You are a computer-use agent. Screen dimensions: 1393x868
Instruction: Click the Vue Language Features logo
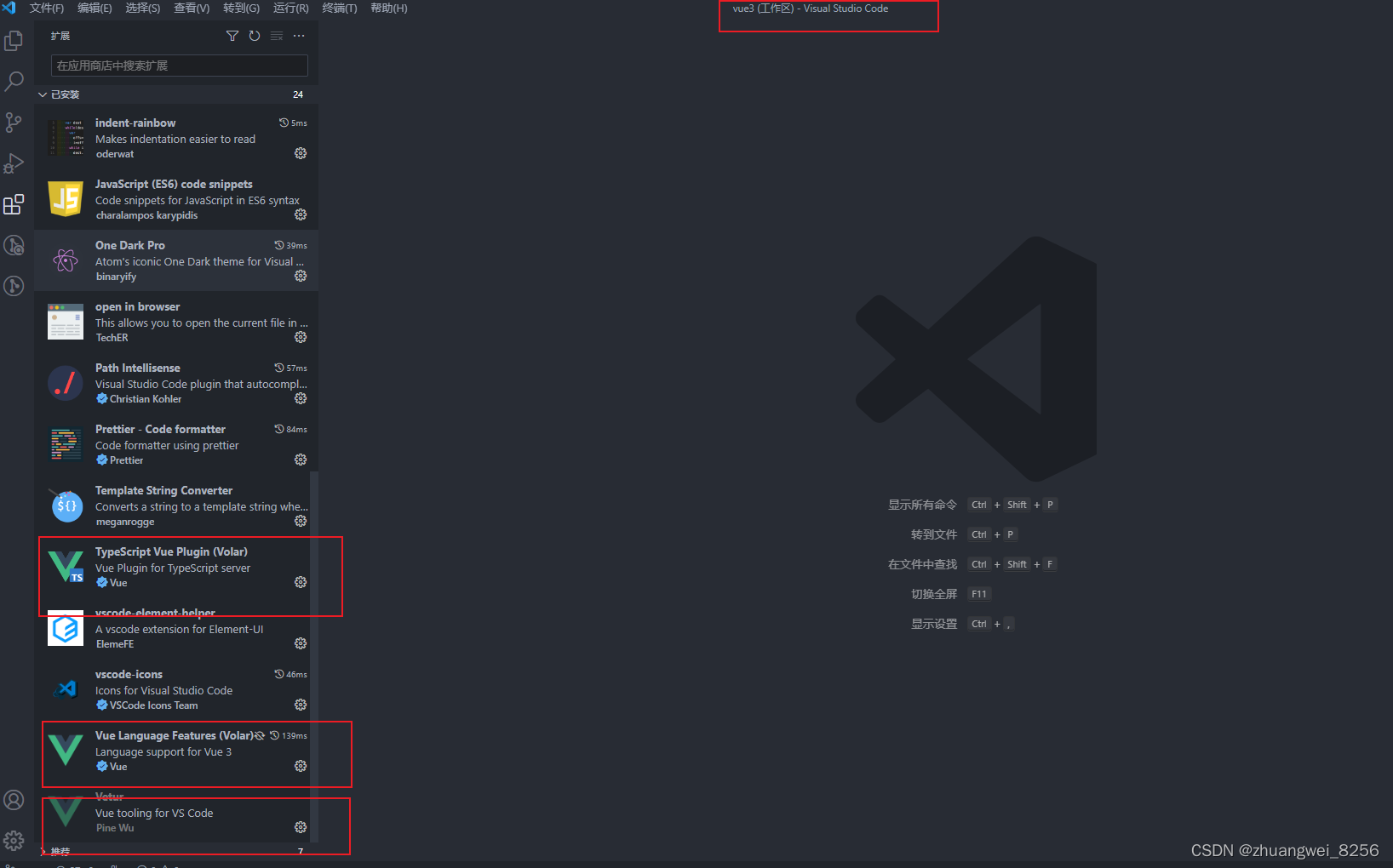[x=66, y=750]
